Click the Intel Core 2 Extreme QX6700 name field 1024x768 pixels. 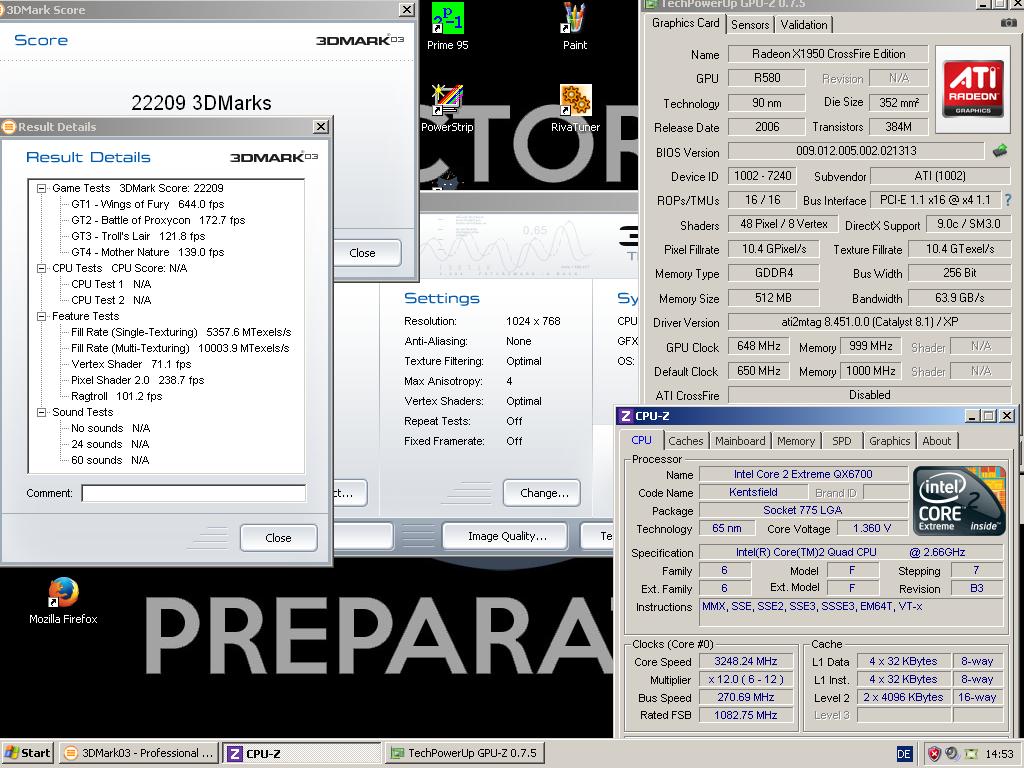[803, 474]
